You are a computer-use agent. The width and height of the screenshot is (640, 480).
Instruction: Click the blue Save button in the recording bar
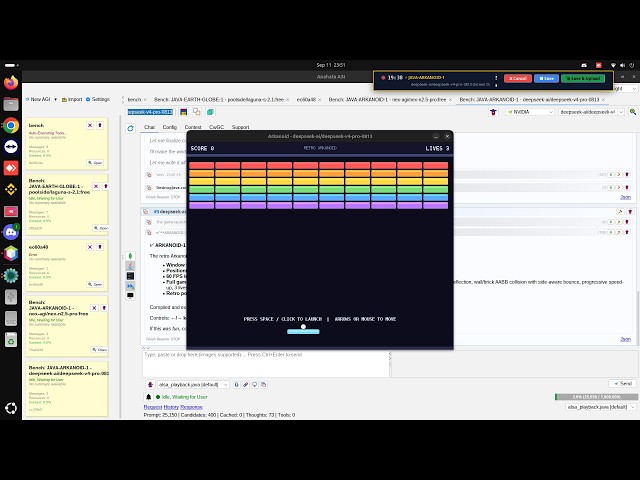546,78
